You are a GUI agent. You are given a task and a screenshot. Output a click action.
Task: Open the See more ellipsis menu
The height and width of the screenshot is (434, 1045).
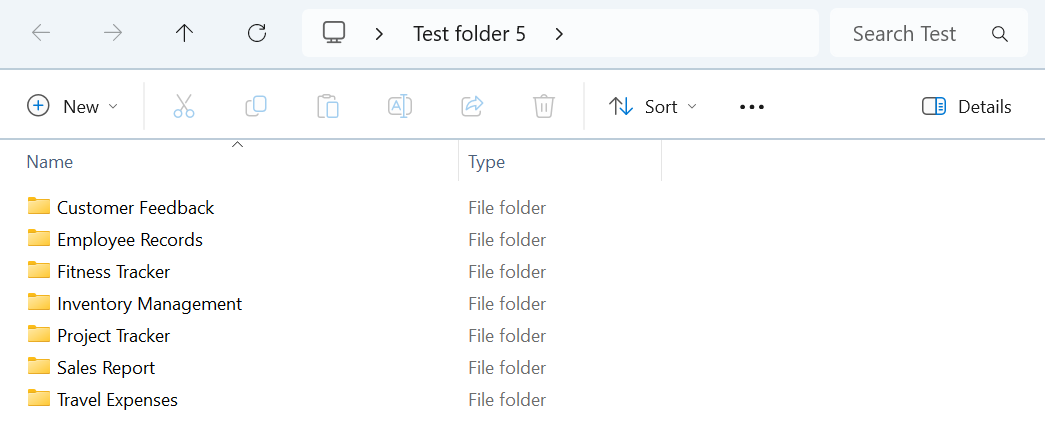pos(752,107)
